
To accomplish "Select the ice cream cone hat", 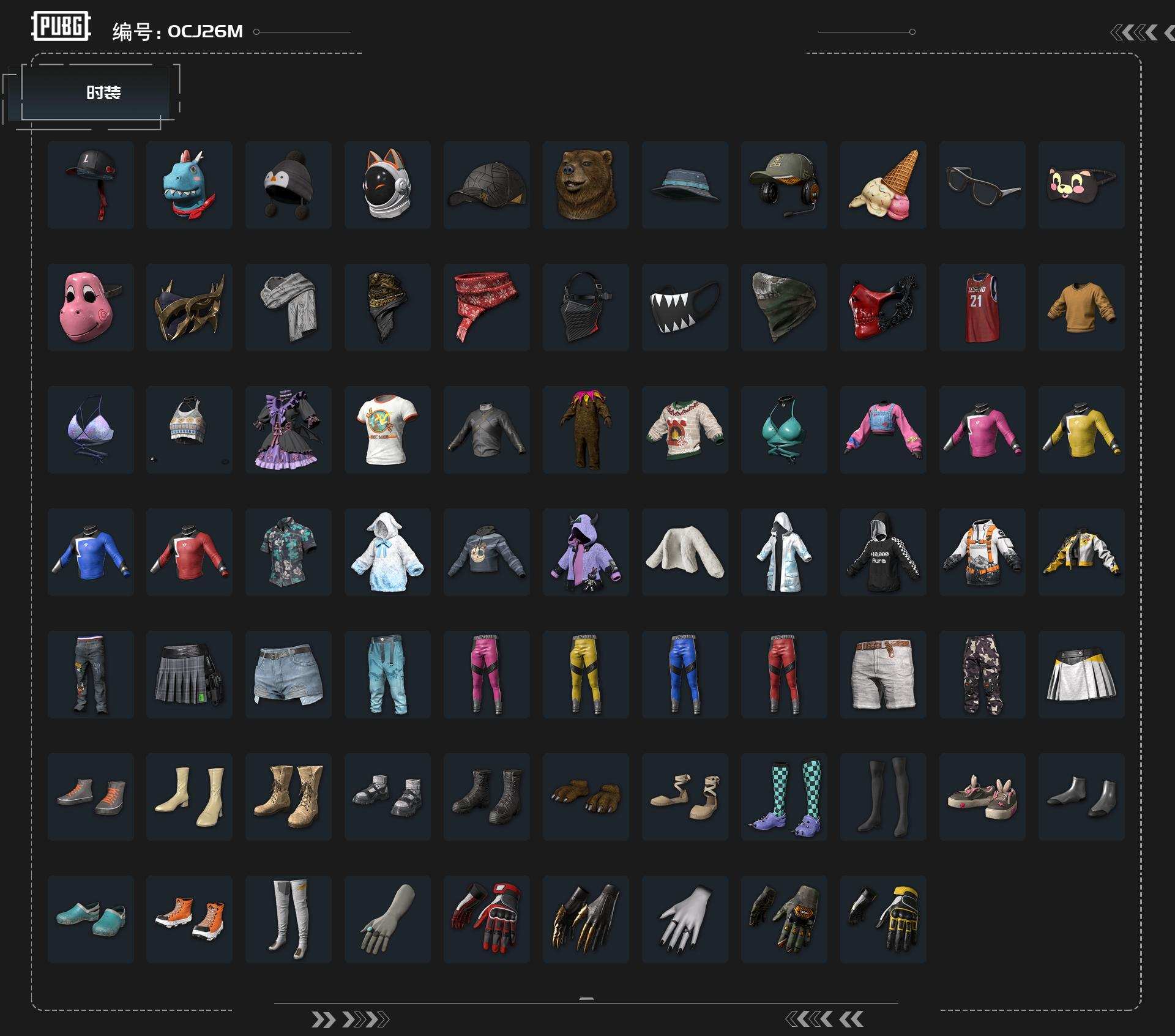I will [x=883, y=185].
